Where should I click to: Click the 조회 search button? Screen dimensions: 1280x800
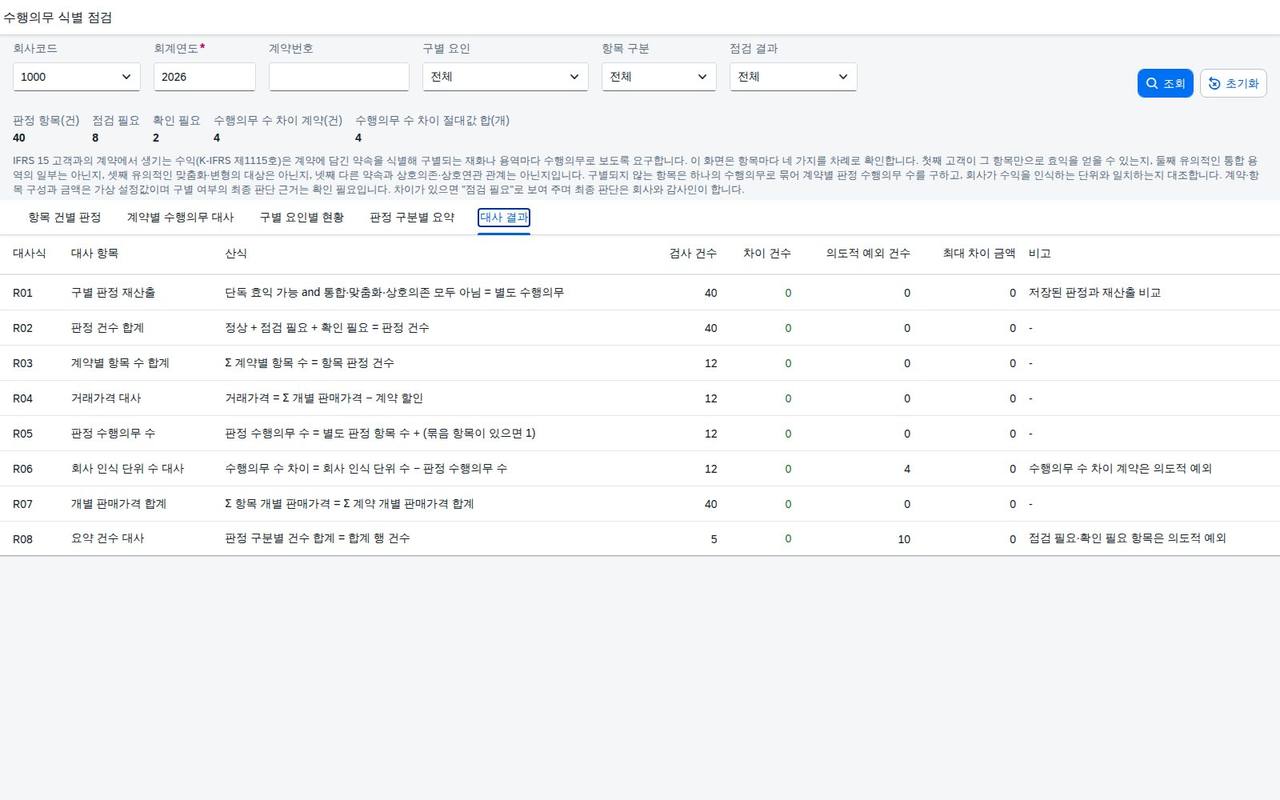(x=1165, y=83)
